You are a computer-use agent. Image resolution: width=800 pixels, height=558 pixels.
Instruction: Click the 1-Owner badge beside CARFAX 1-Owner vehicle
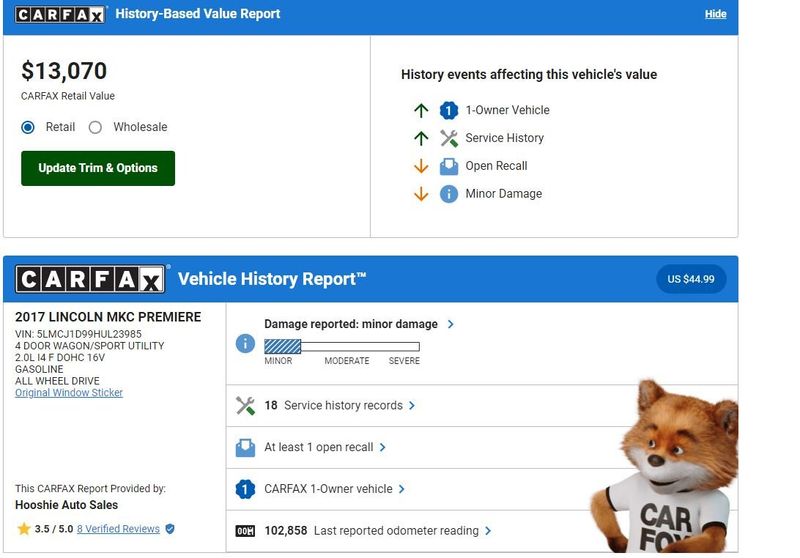245,489
